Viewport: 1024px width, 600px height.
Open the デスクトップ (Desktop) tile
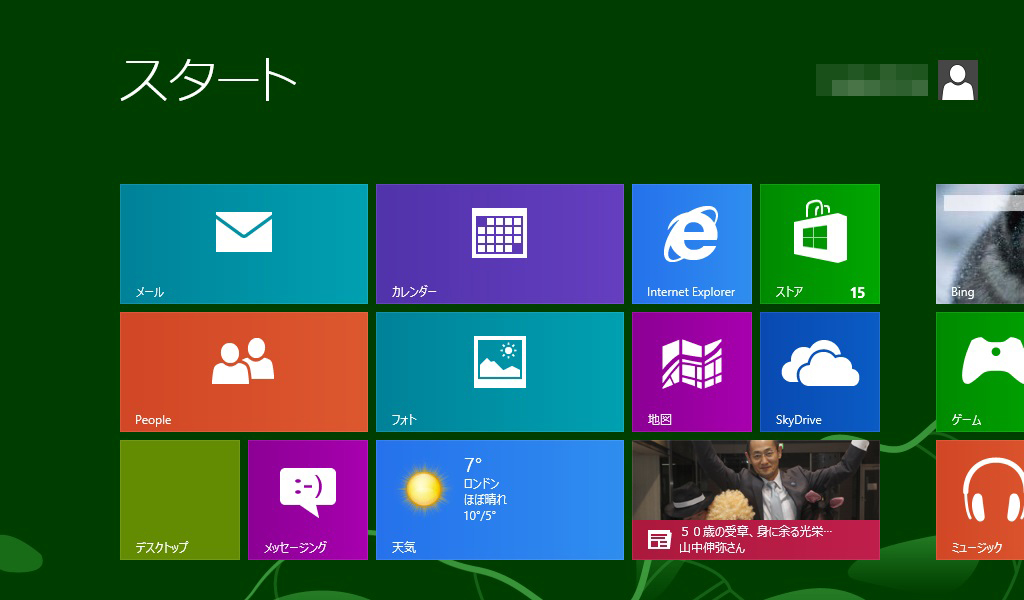tap(180, 499)
